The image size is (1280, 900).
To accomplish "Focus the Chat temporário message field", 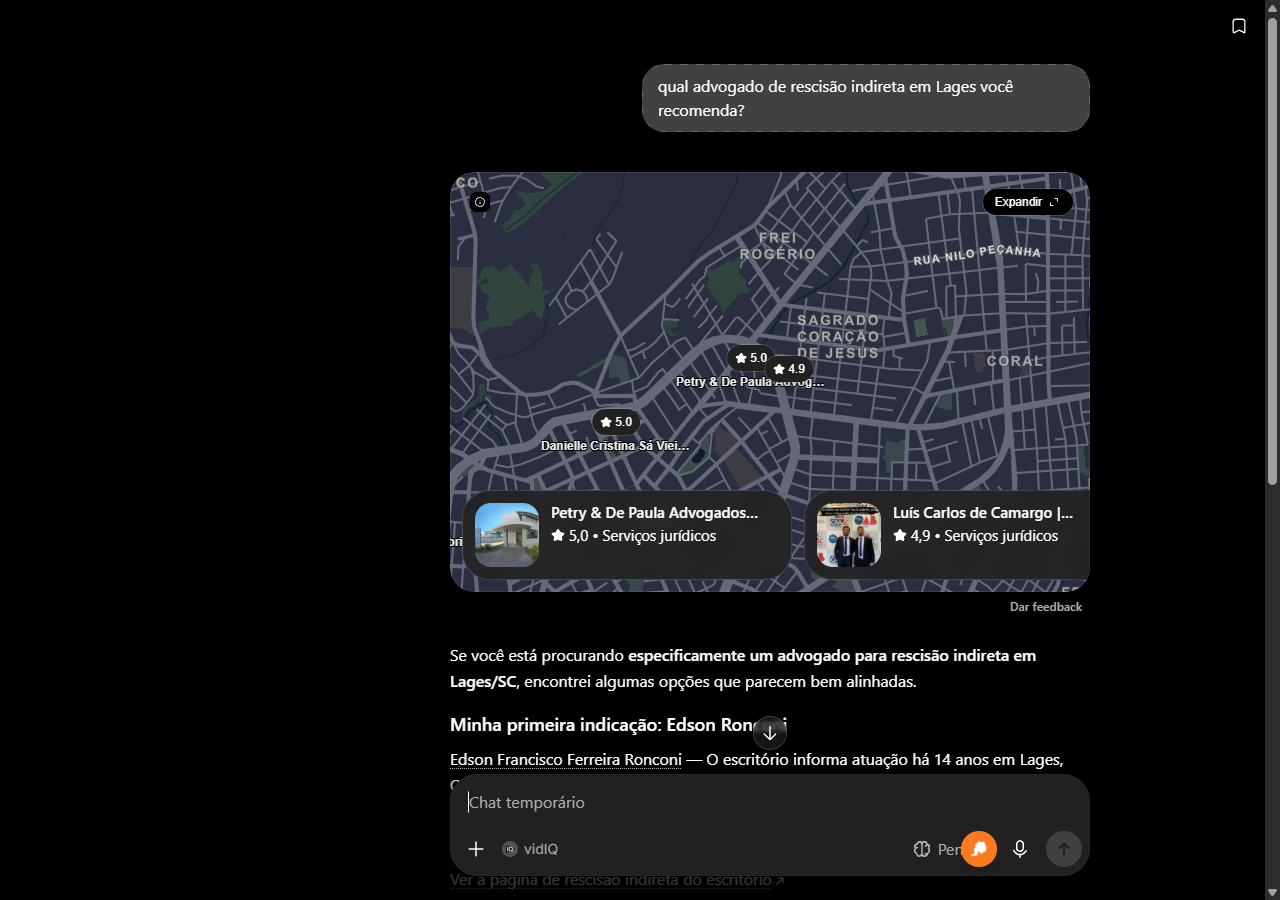I will [770, 803].
